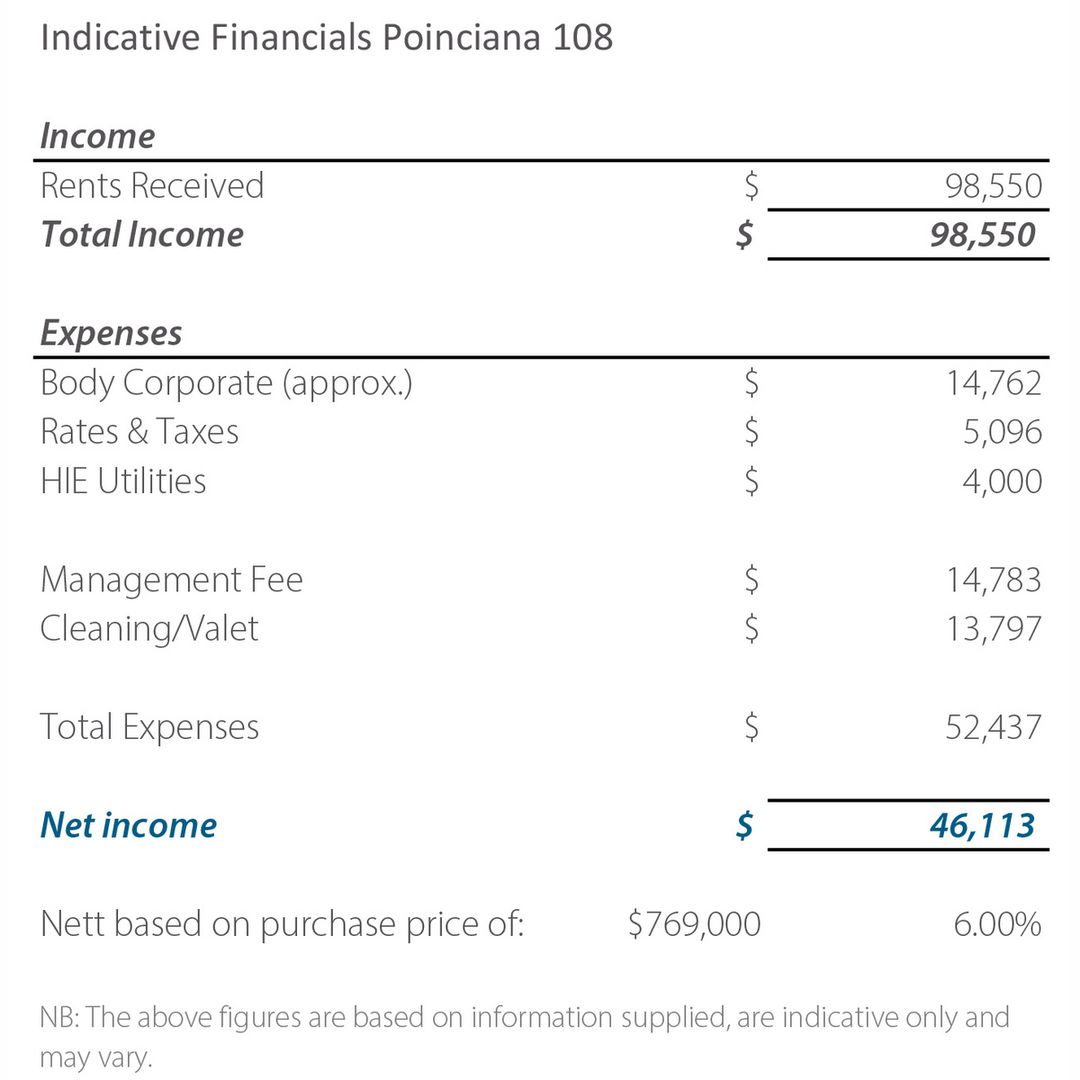Screen dimensions: 1080x1080
Task: Select the Income section heading
Action: point(97,136)
